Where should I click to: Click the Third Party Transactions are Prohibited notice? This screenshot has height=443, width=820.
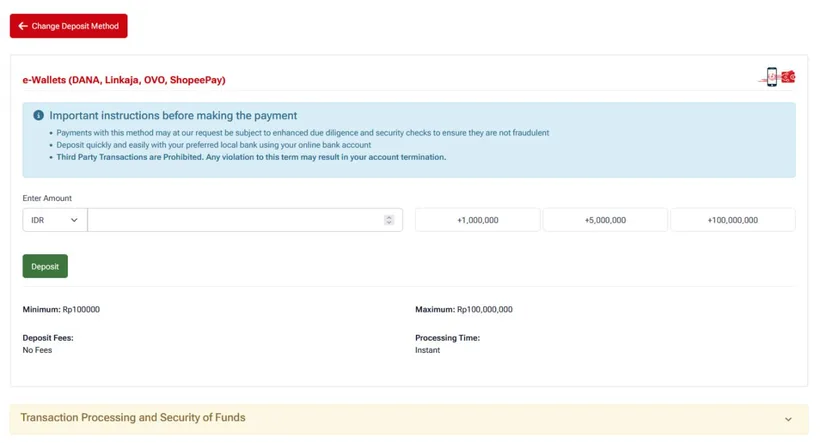coord(251,157)
